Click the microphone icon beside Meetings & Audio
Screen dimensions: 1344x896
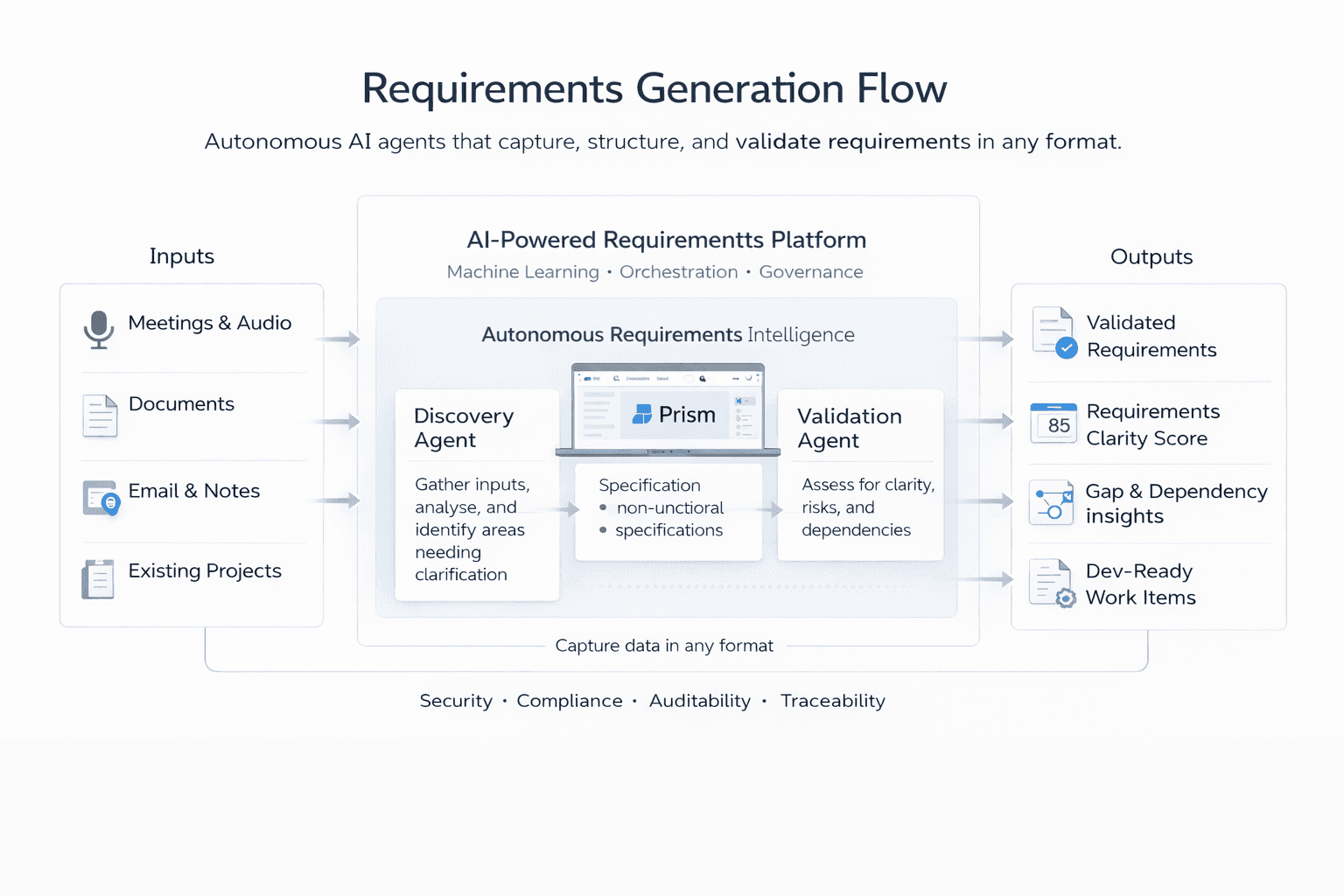tap(99, 330)
